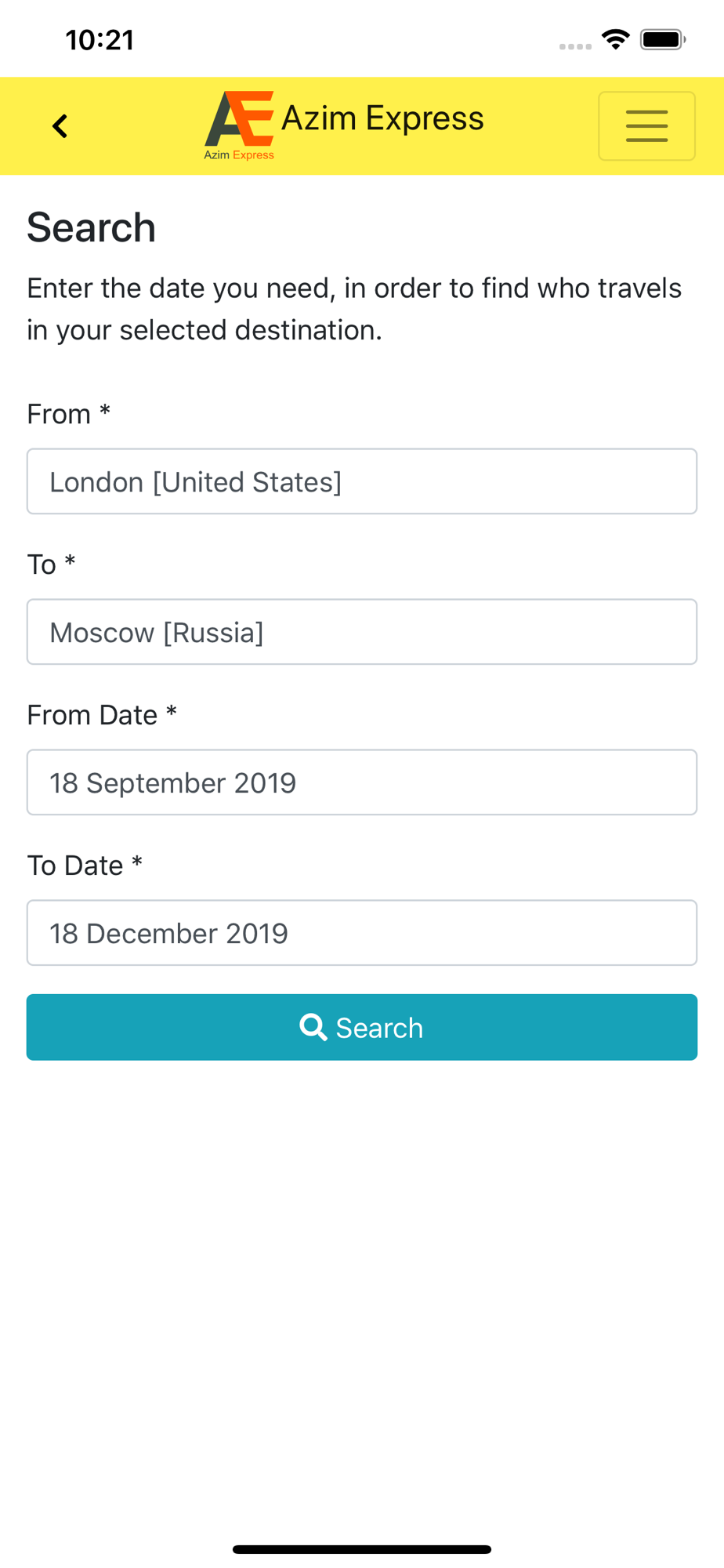
Task: Click the From Date * label
Action: (x=103, y=715)
